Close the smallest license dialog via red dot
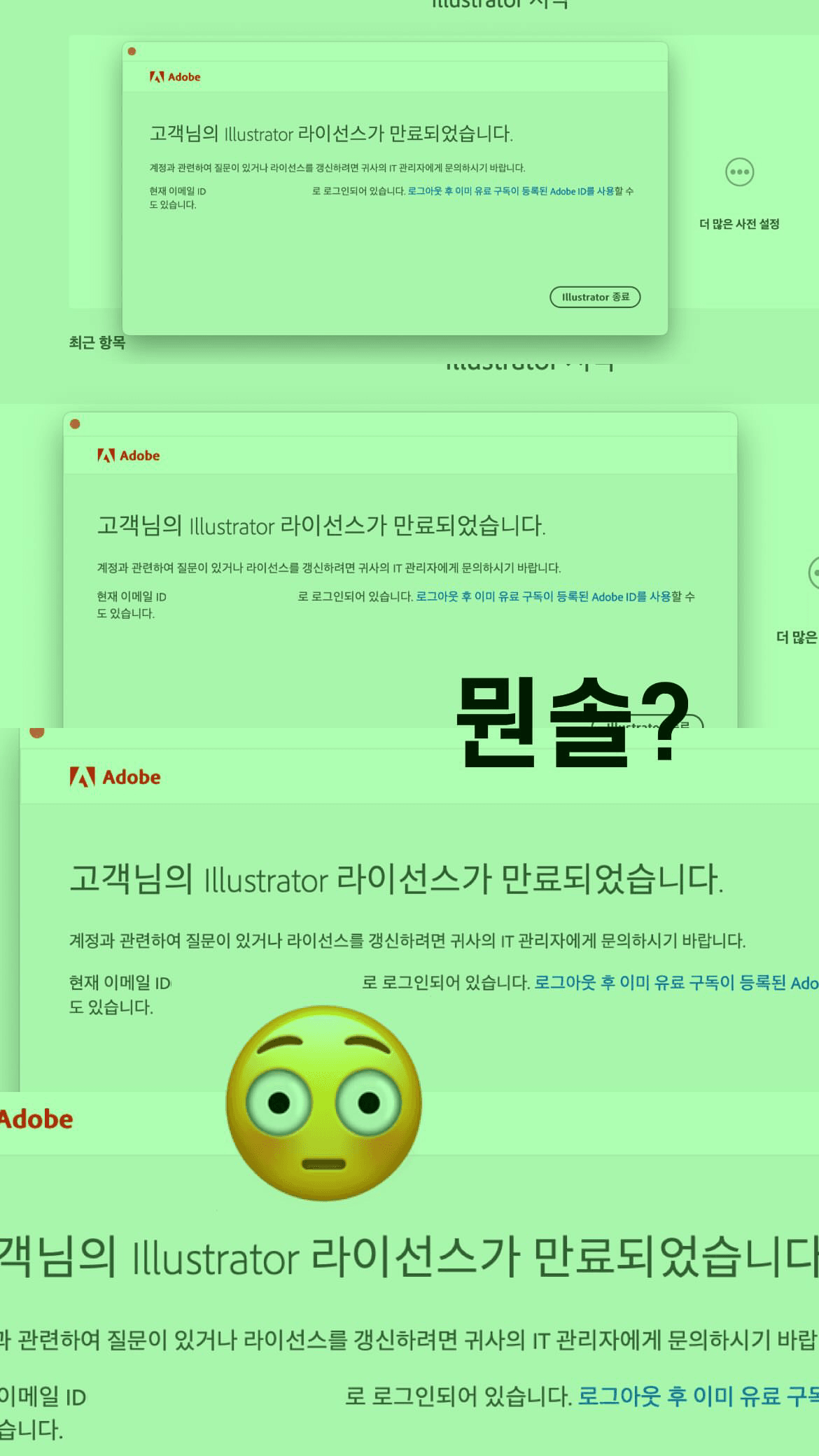Viewport: 819px width, 1456px height. (x=132, y=51)
